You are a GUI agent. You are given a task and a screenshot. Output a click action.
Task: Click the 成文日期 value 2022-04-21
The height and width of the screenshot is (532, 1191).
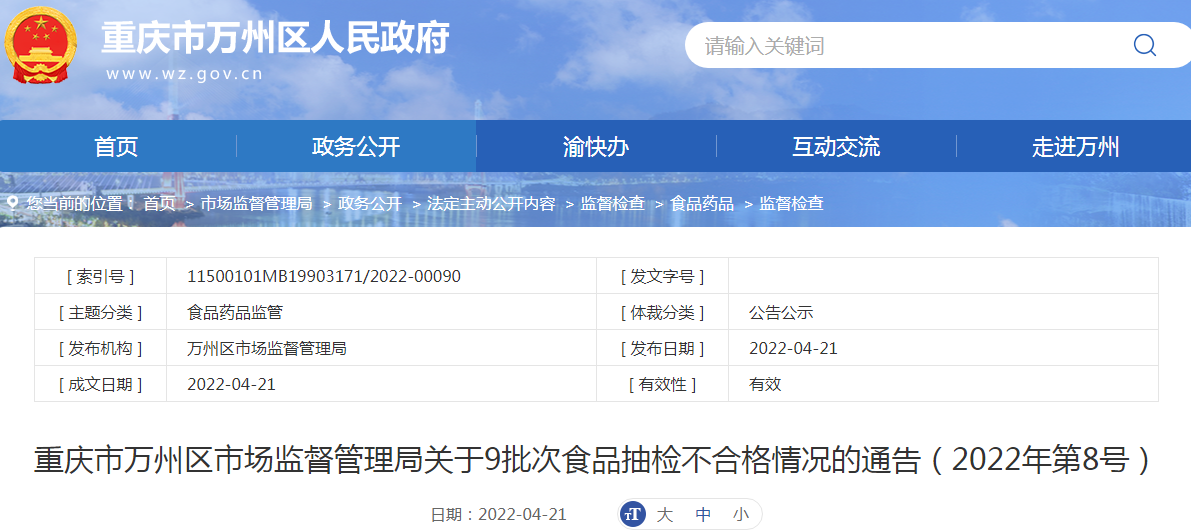point(231,385)
